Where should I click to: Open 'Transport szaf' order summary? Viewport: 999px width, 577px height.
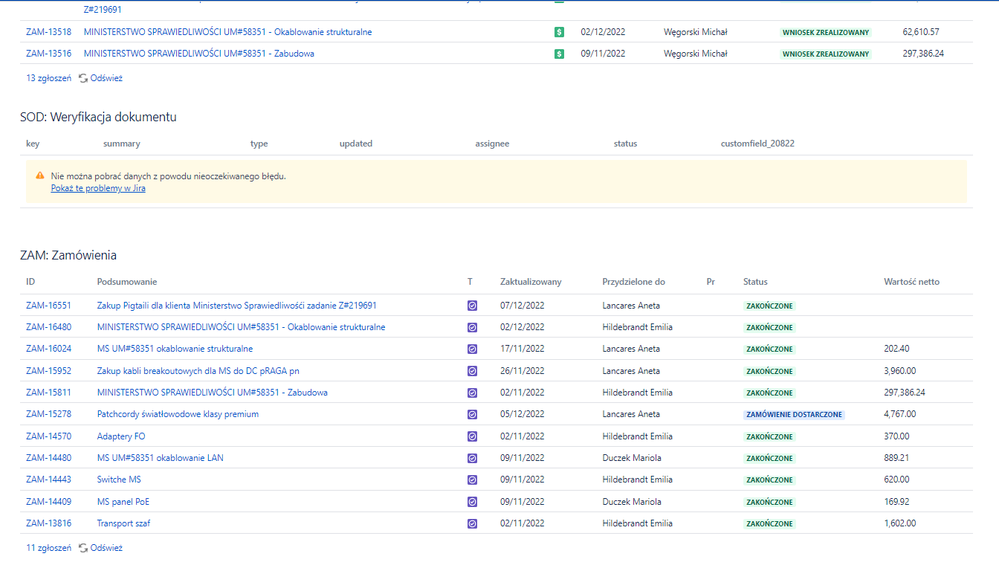(x=123, y=523)
